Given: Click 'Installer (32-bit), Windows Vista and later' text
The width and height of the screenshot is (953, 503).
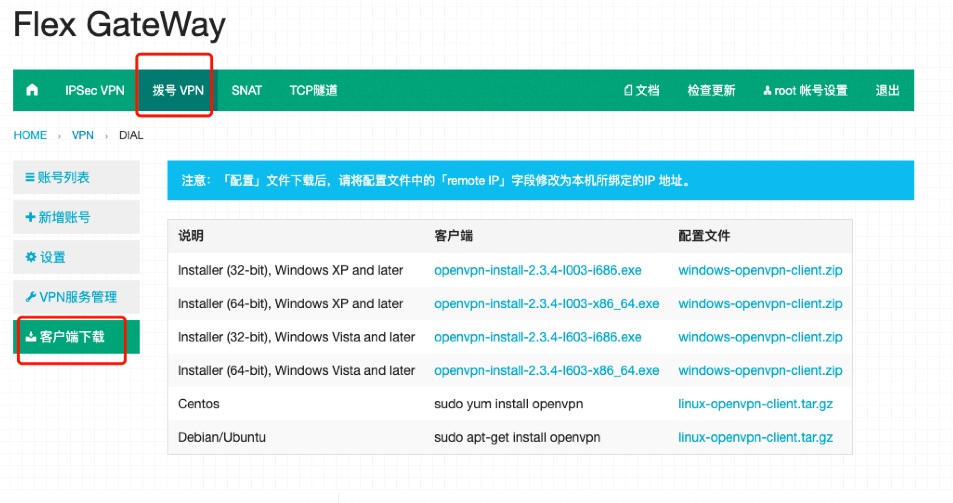Looking at the screenshot, I should coord(297,337).
